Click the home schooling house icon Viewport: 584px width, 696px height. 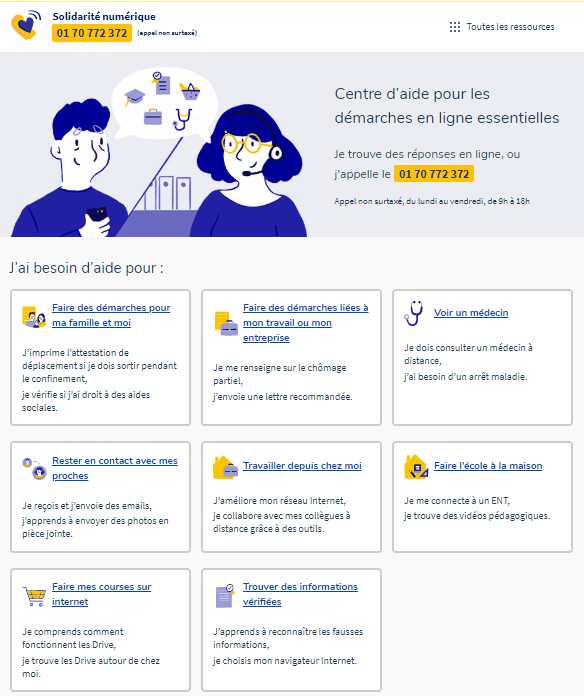point(416,467)
